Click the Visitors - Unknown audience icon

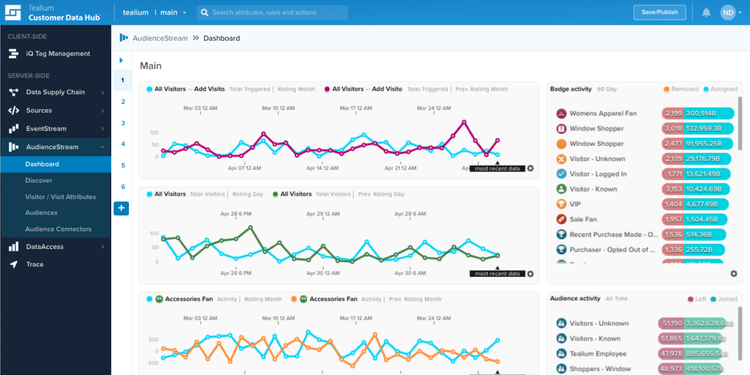[x=562, y=323]
